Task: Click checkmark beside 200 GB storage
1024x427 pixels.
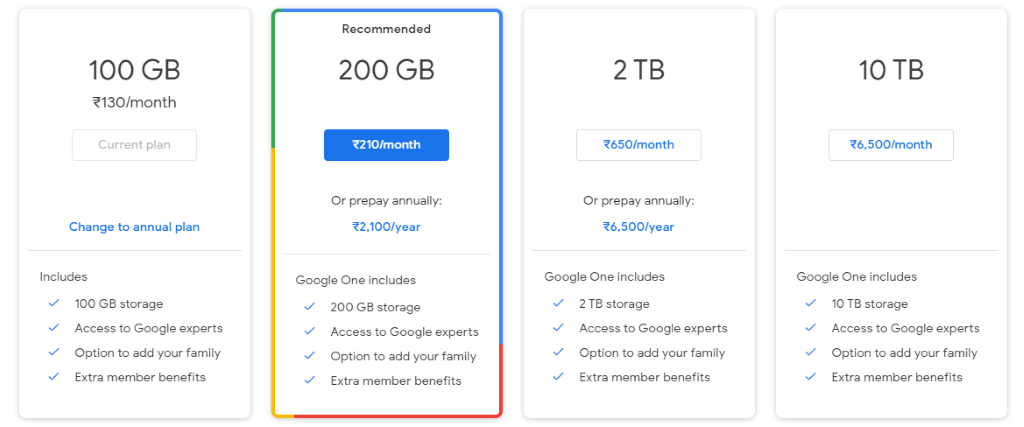Action: tap(310, 307)
